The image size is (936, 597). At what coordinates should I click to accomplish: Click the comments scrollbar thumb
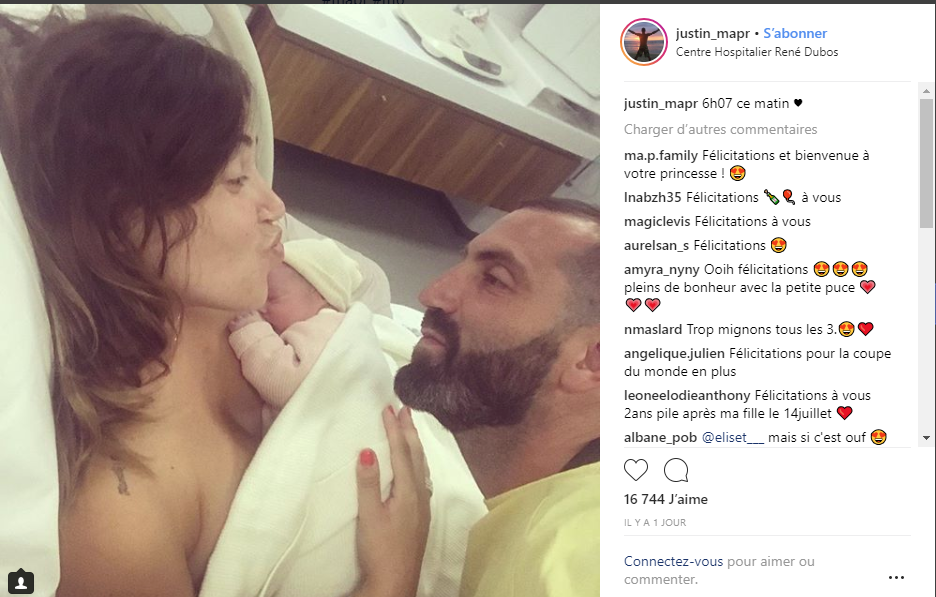tap(926, 163)
